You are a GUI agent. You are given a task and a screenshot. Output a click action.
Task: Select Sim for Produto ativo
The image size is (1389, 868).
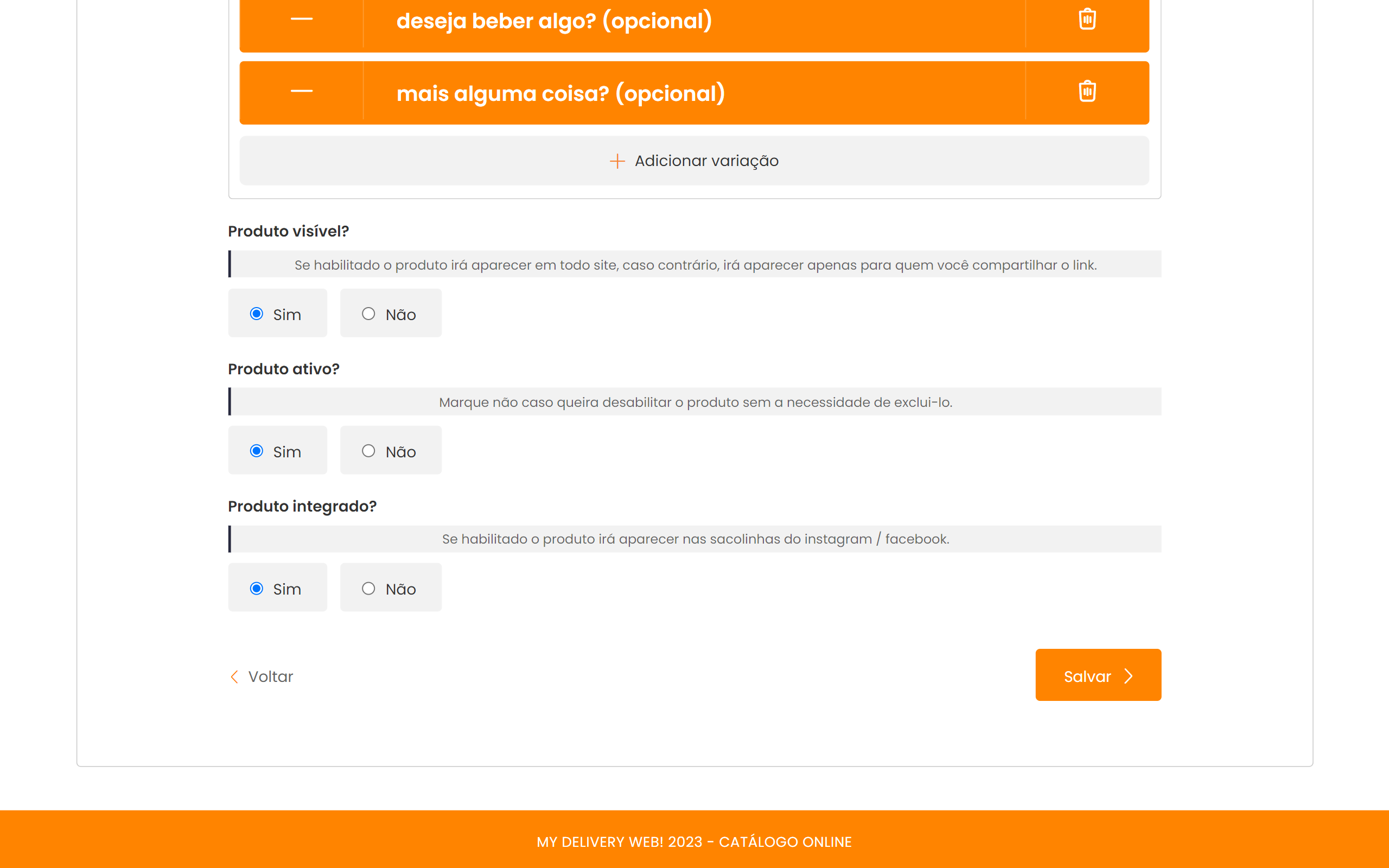coord(257,451)
